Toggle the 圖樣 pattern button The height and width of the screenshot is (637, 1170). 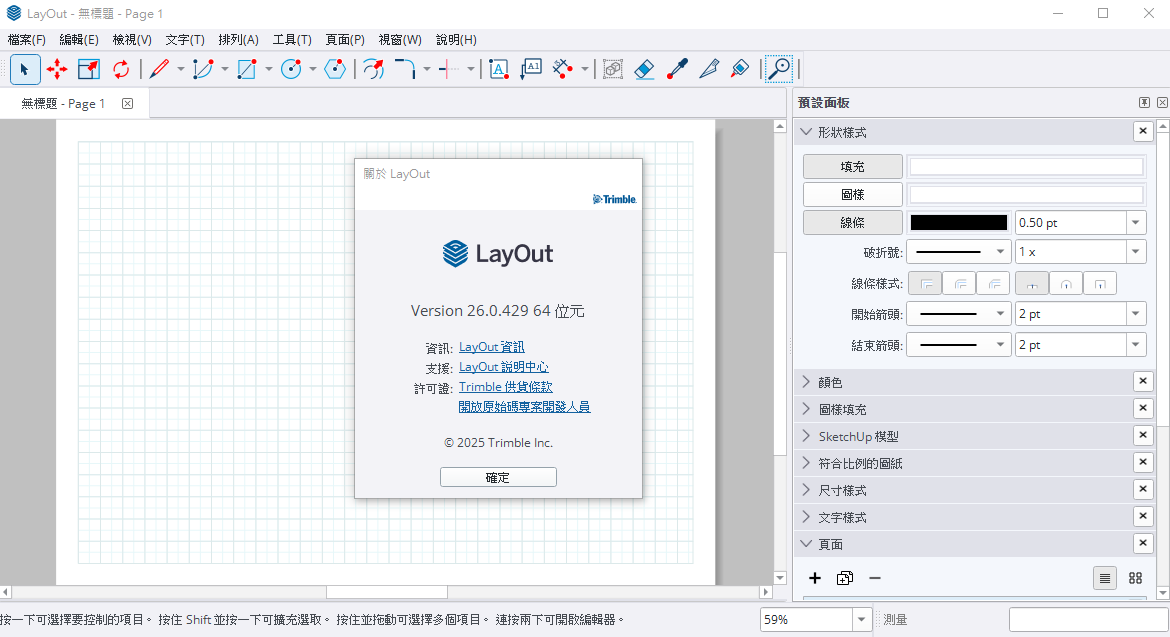[x=852, y=195]
